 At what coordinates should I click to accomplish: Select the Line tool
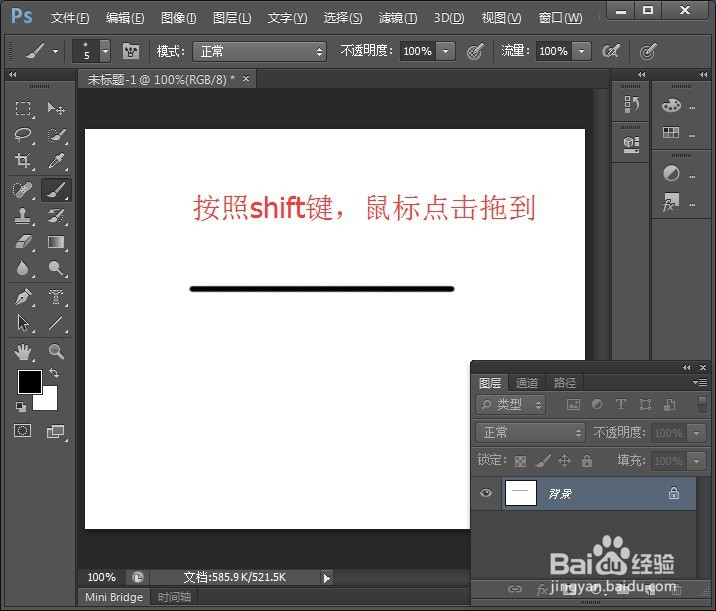(x=56, y=323)
